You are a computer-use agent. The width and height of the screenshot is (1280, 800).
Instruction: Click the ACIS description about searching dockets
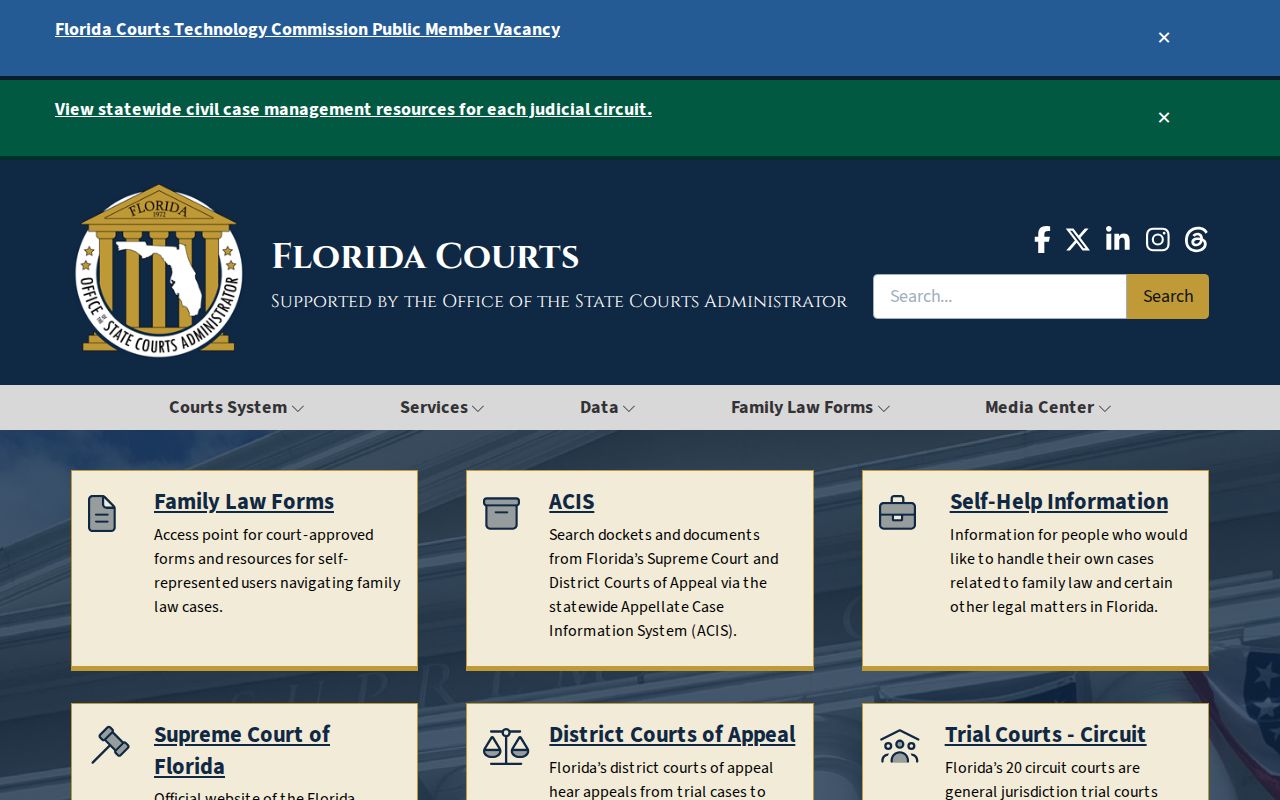click(x=664, y=583)
